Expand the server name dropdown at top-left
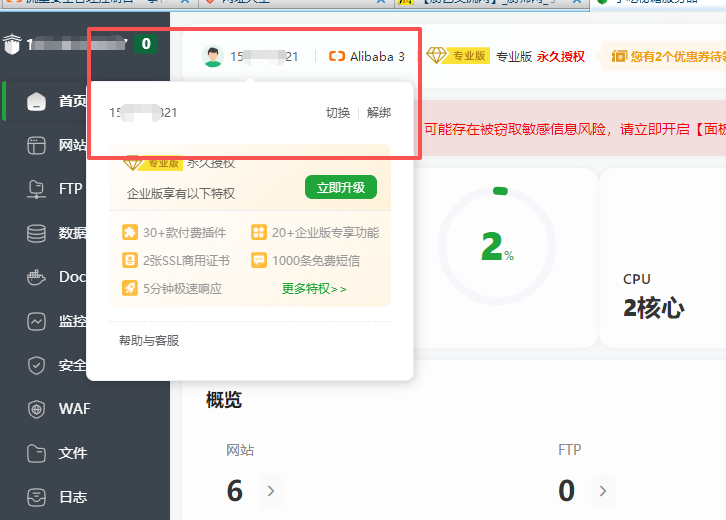 (x=126, y=43)
